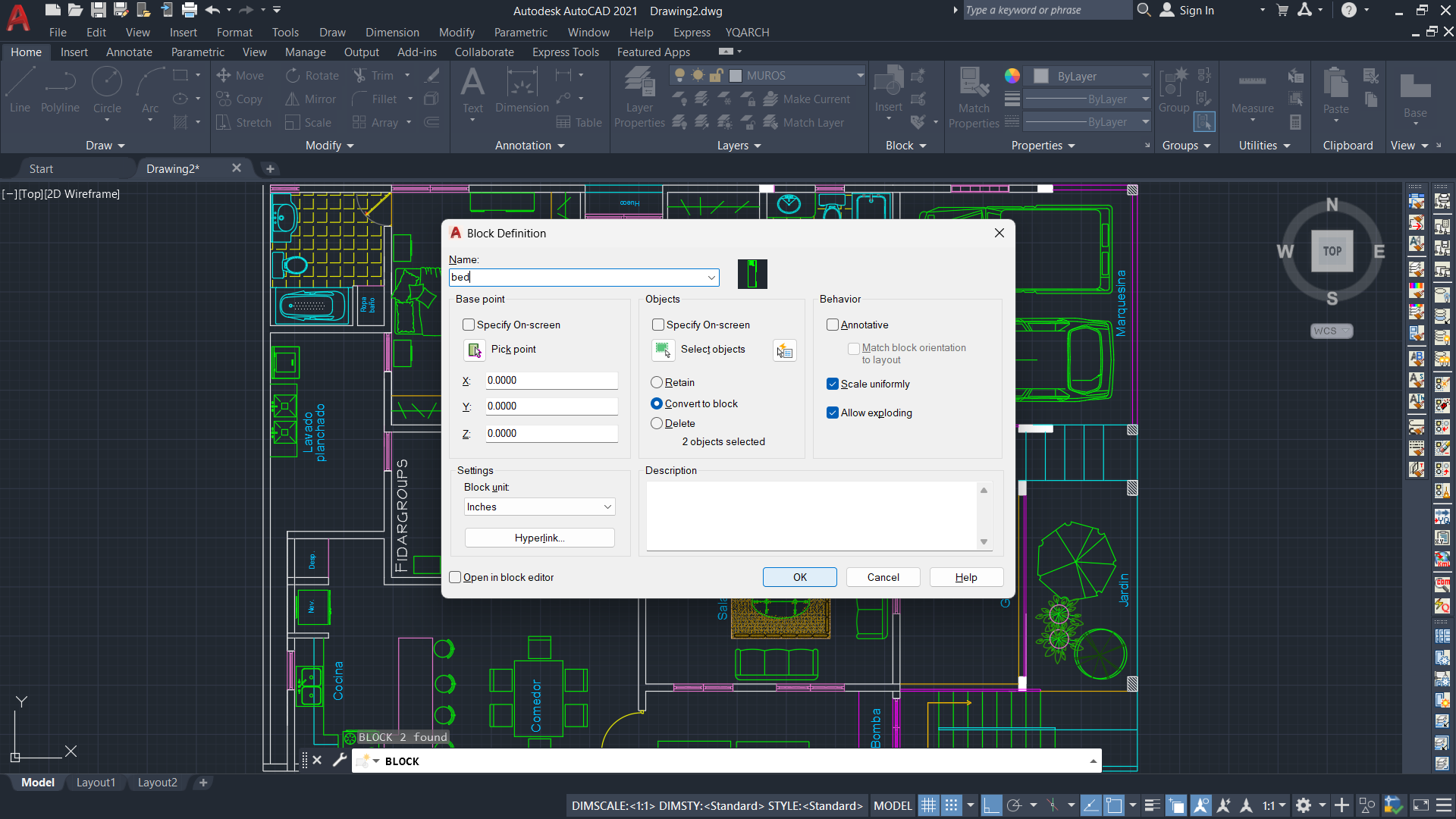The height and width of the screenshot is (819, 1456).
Task: Click the Customization menu icon in status bar
Action: coord(1444,805)
